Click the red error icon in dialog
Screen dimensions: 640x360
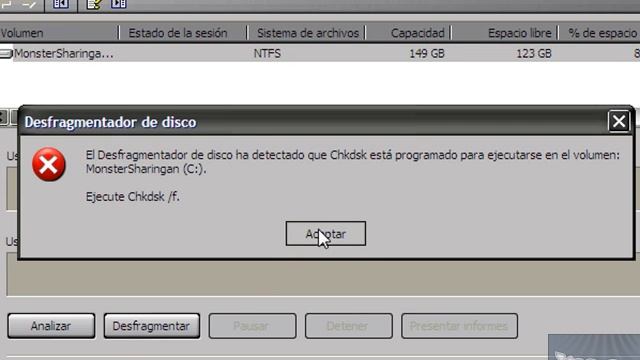coord(49,164)
